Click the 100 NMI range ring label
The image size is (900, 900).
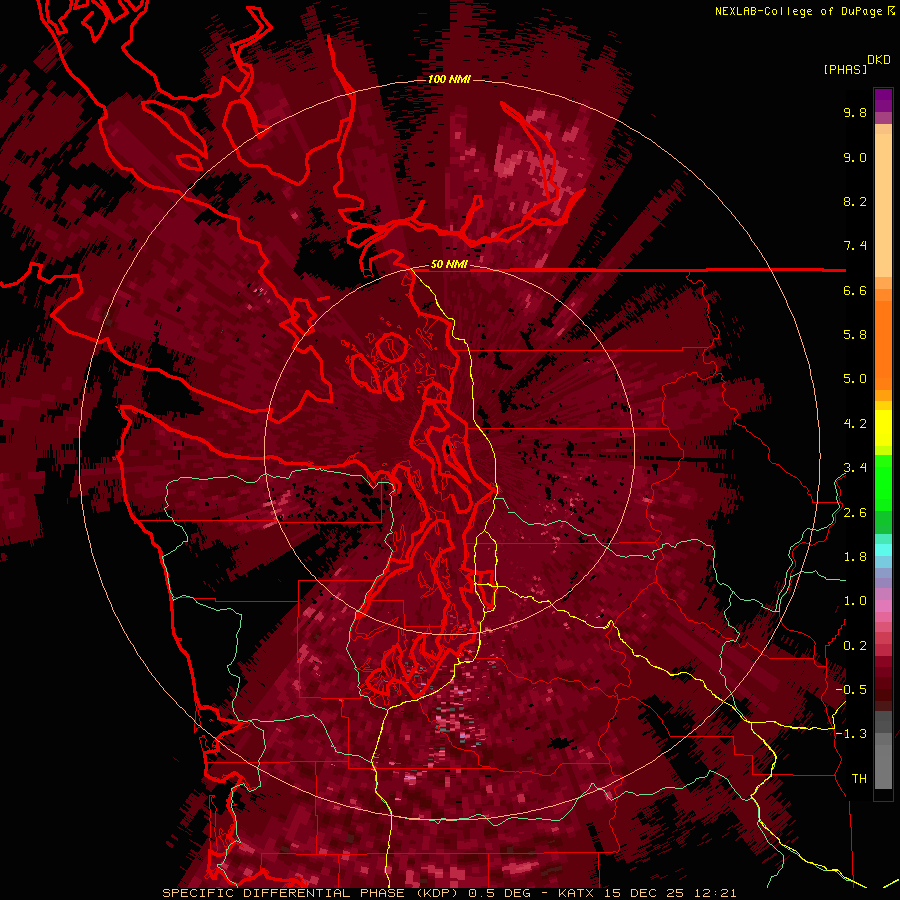(x=449, y=79)
